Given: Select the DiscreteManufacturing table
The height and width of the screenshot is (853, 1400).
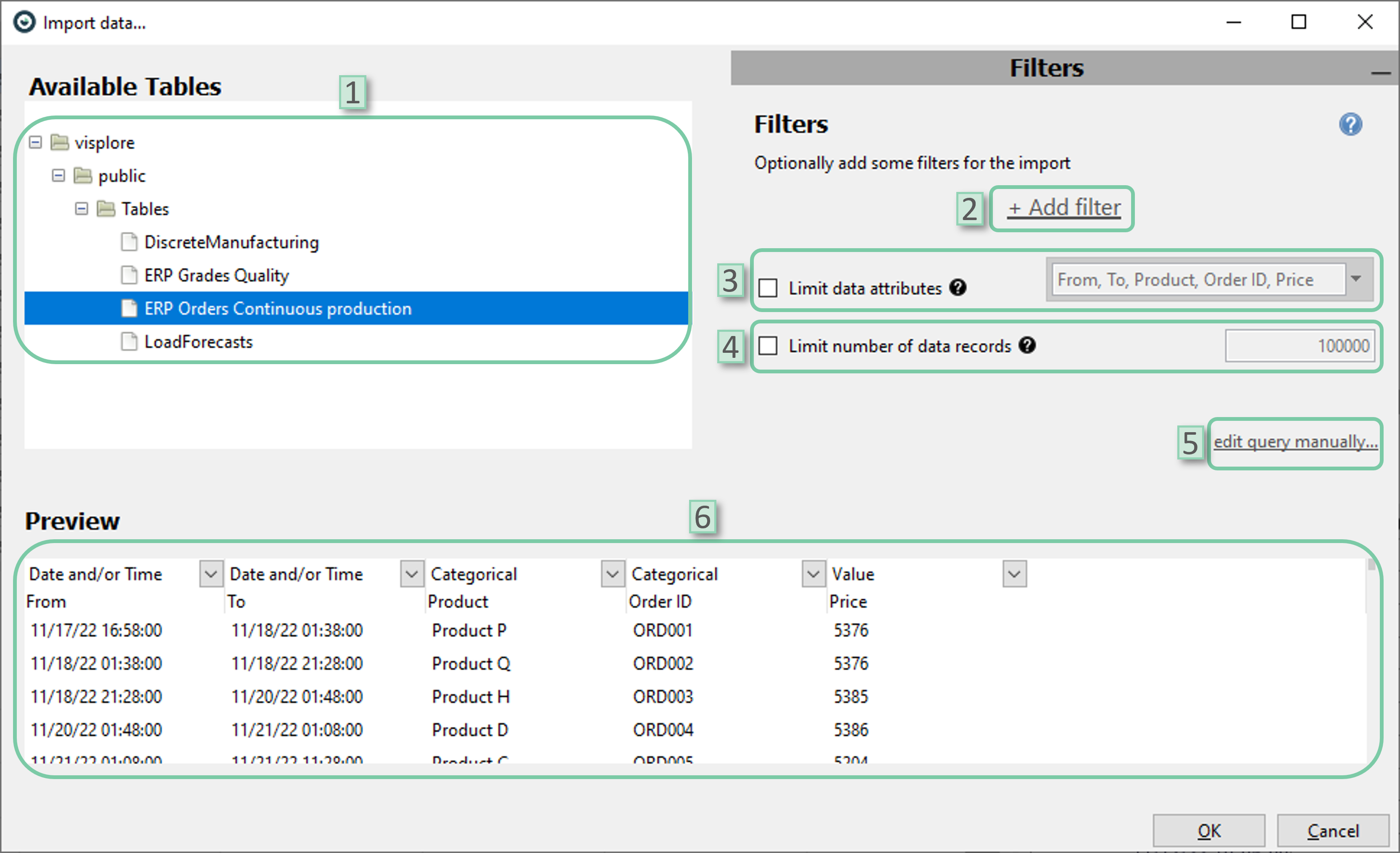Looking at the screenshot, I should (231, 242).
